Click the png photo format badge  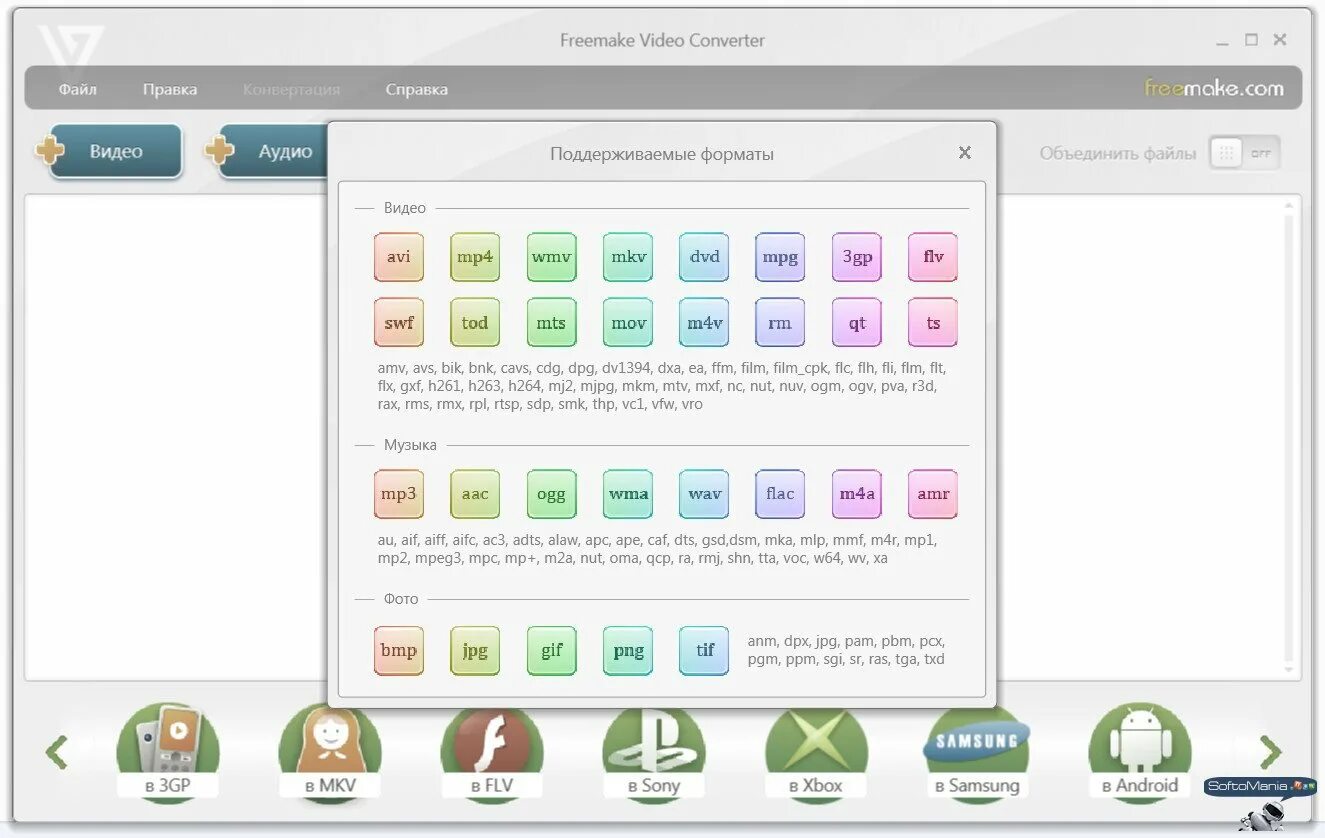click(627, 650)
